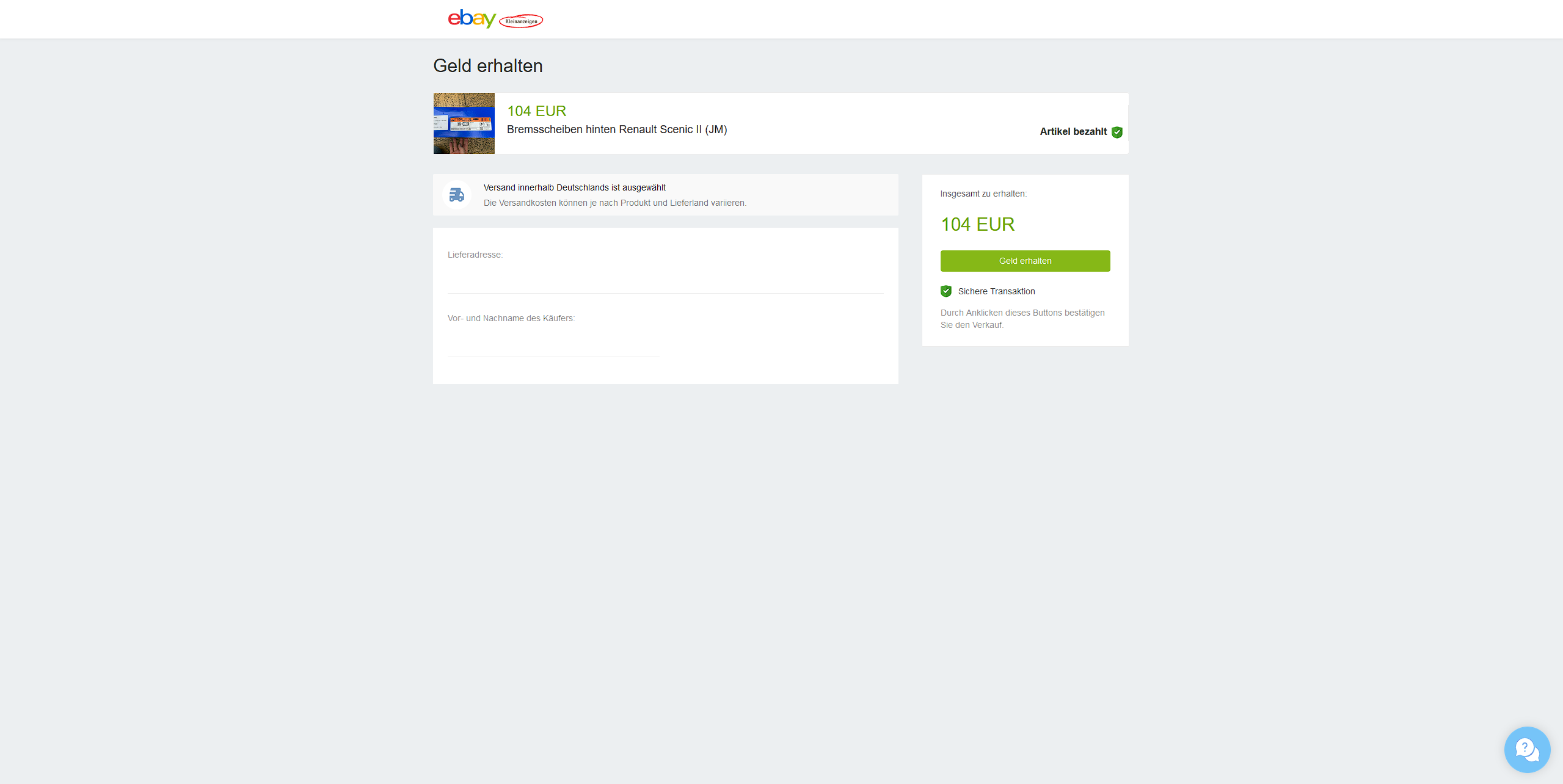Click the Kleinanzeigen oval badge

point(521,21)
